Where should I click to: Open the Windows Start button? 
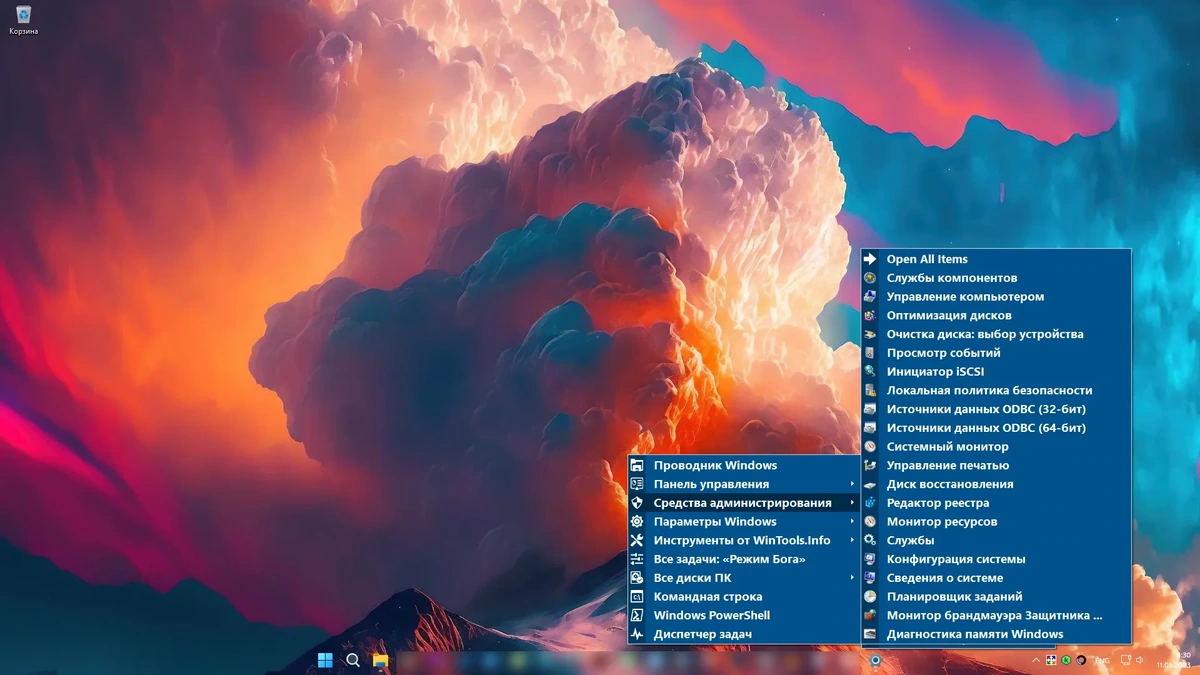(x=325, y=660)
